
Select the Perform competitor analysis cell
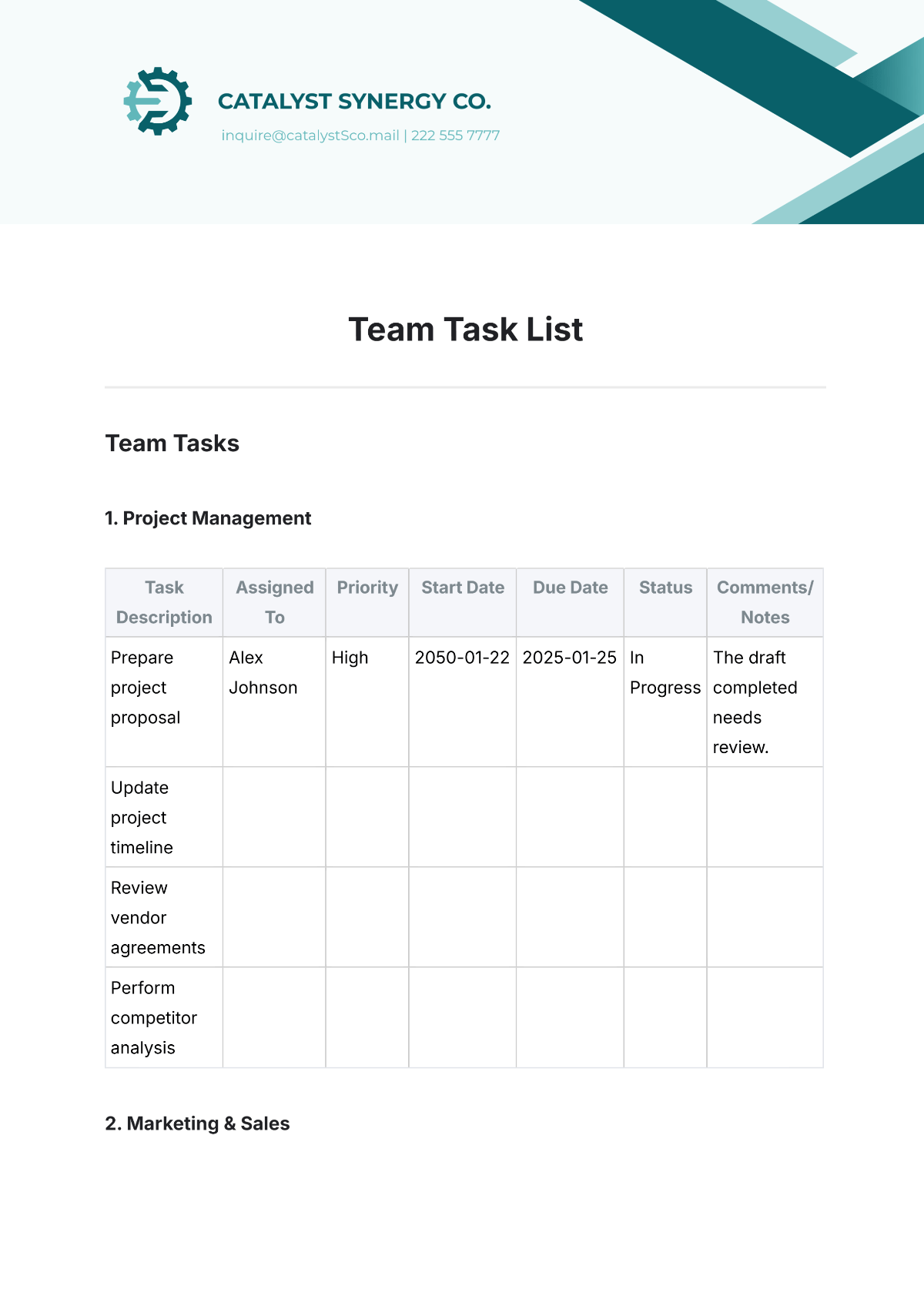pyautogui.click(x=164, y=1017)
